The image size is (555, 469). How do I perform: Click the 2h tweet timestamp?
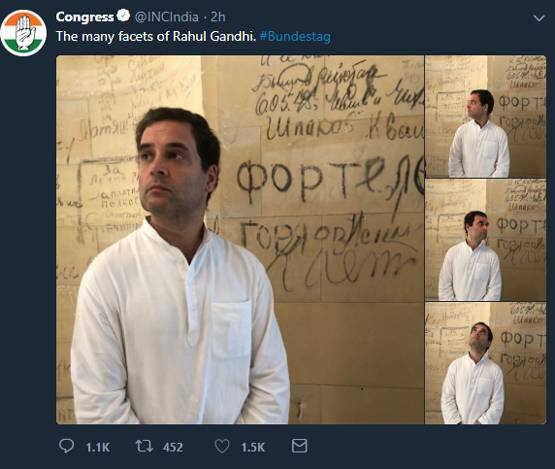click(218, 17)
